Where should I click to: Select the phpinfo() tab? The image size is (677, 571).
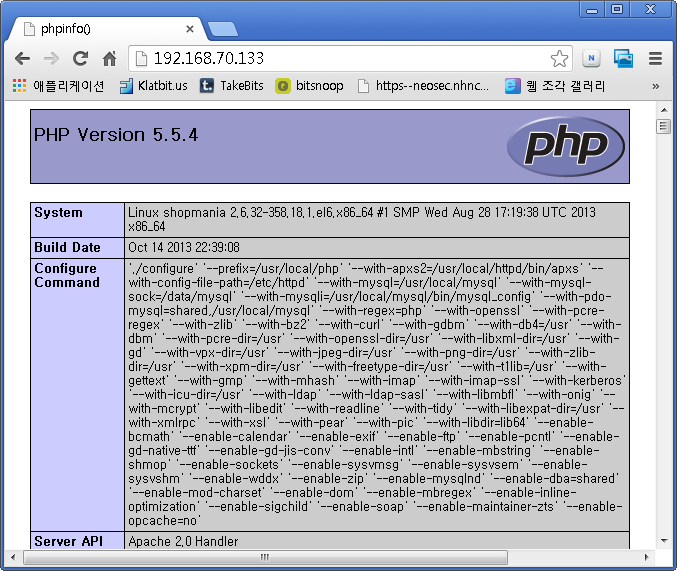(x=106, y=29)
